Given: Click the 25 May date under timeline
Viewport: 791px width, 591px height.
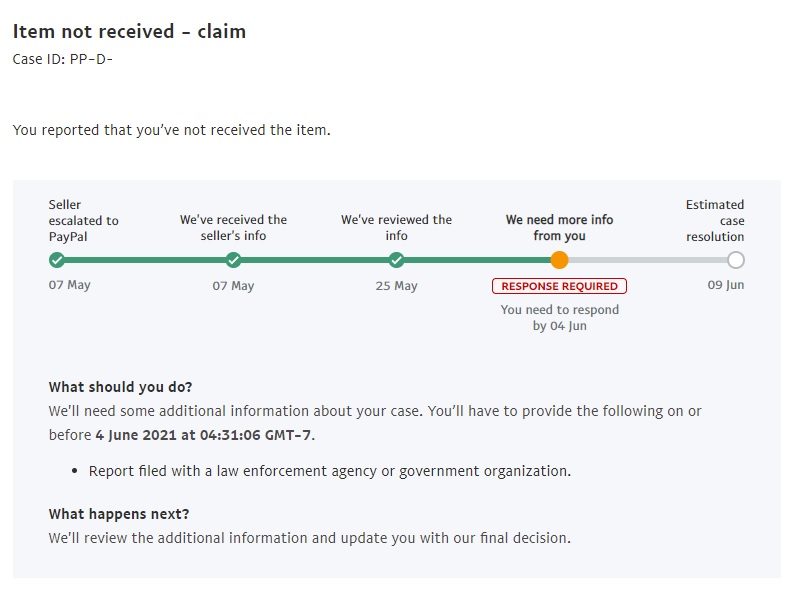Looking at the screenshot, I should [x=396, y=286].
